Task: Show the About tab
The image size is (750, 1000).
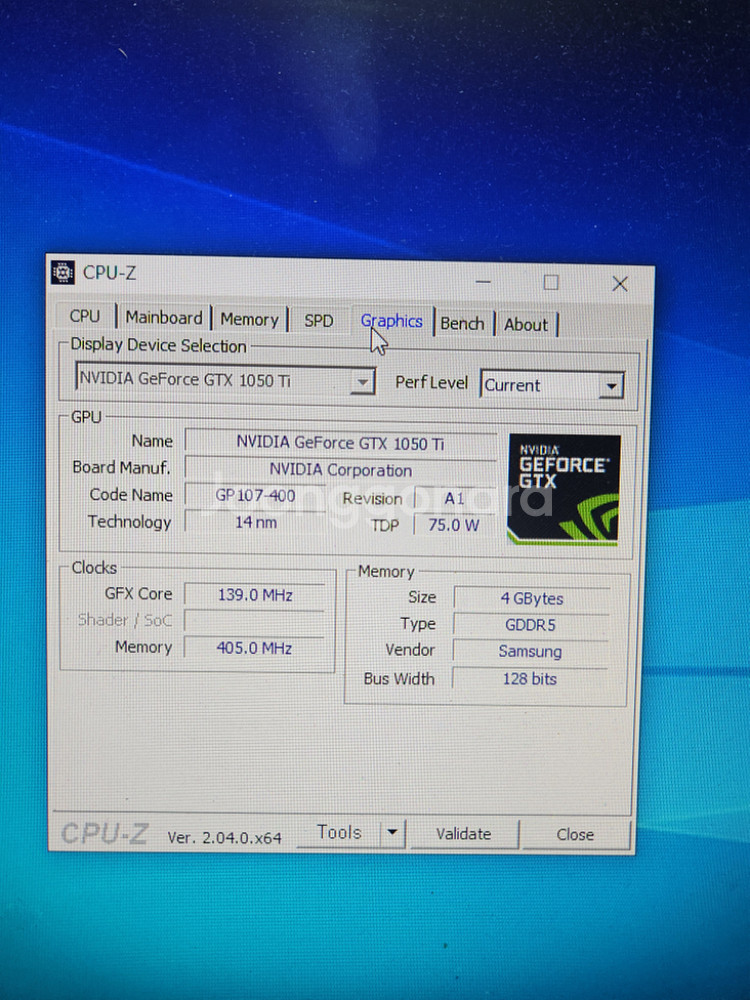Action: click(526, 325)
